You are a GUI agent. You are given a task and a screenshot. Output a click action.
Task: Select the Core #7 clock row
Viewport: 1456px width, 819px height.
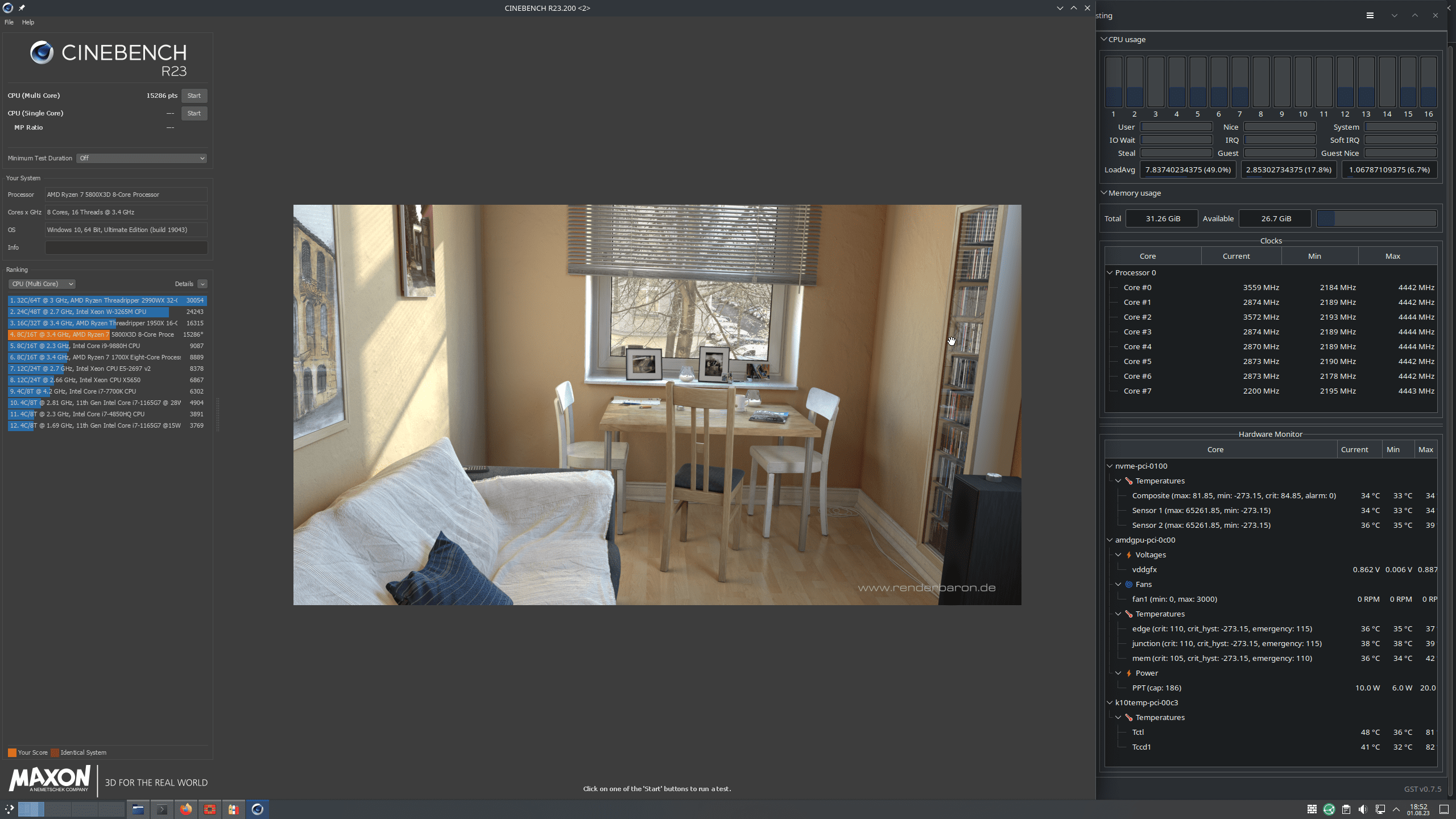(x=1271, y=391)
